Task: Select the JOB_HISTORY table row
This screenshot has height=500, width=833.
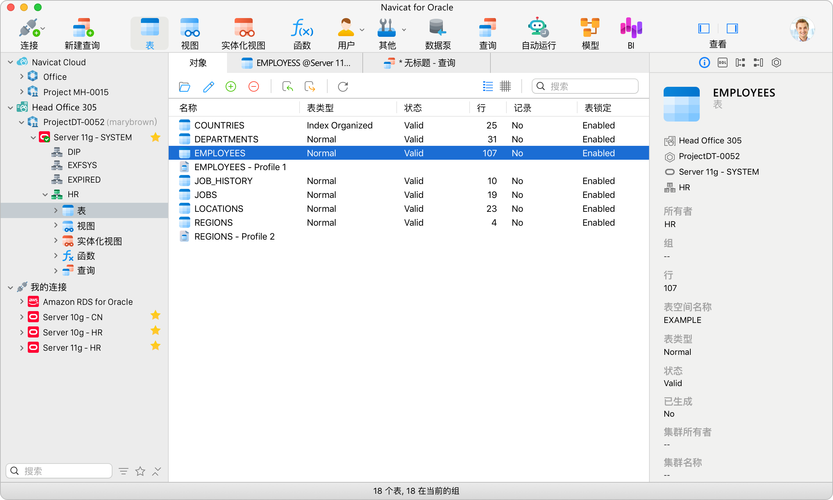Action: coord(223,181)
